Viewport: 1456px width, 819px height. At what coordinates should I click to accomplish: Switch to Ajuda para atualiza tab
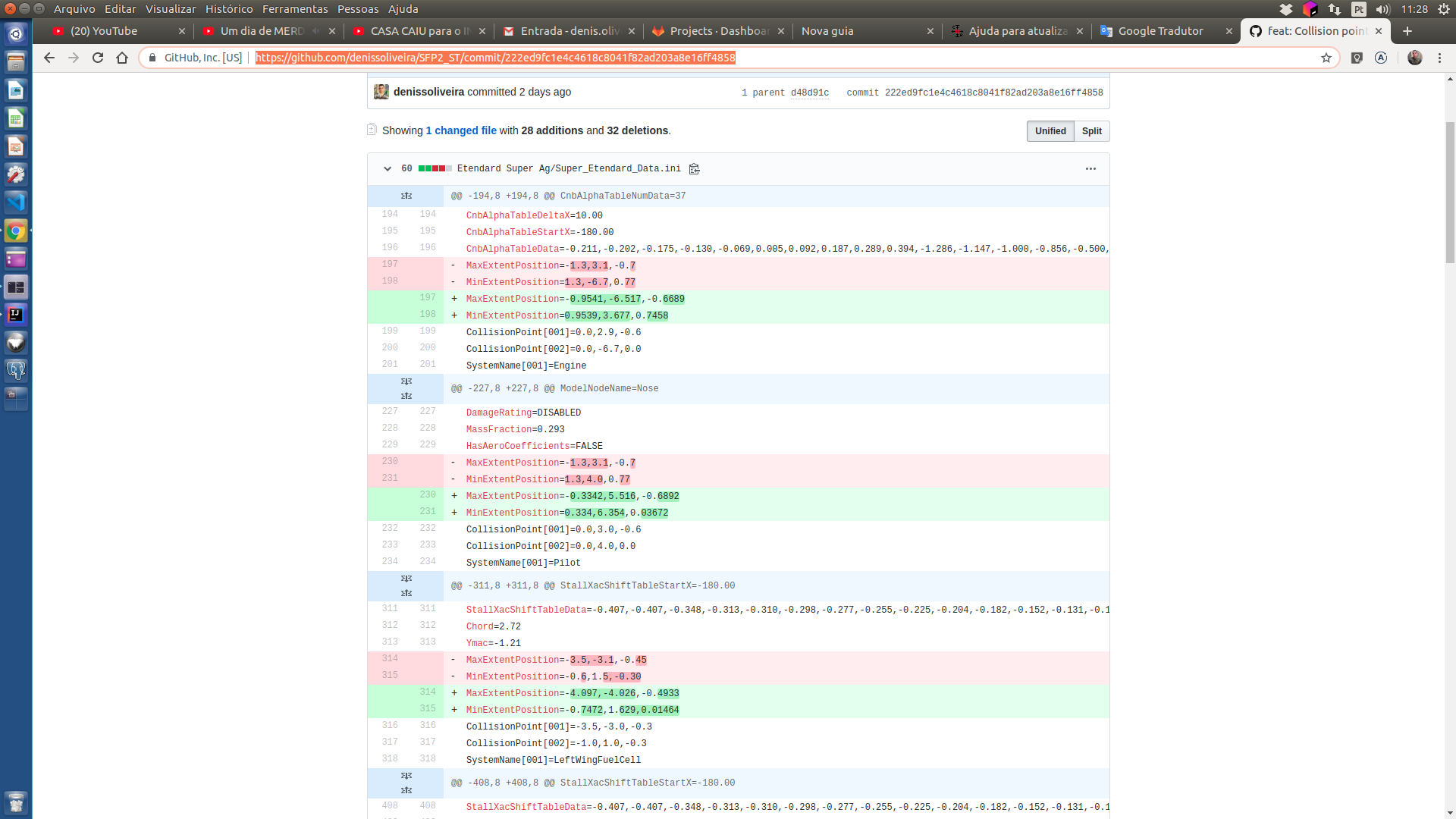1018,31
